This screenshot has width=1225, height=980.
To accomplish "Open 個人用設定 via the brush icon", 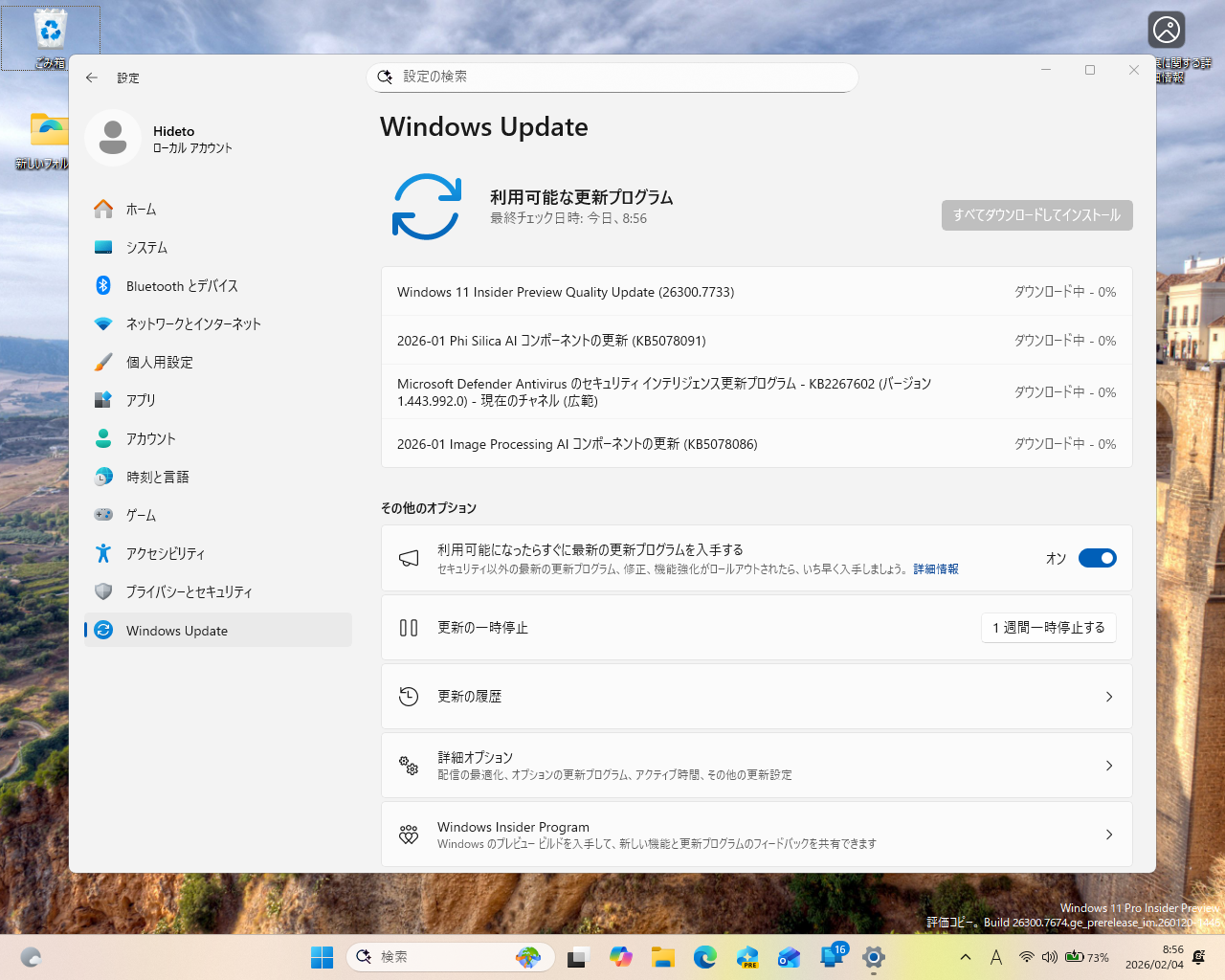I will (103, 362).
